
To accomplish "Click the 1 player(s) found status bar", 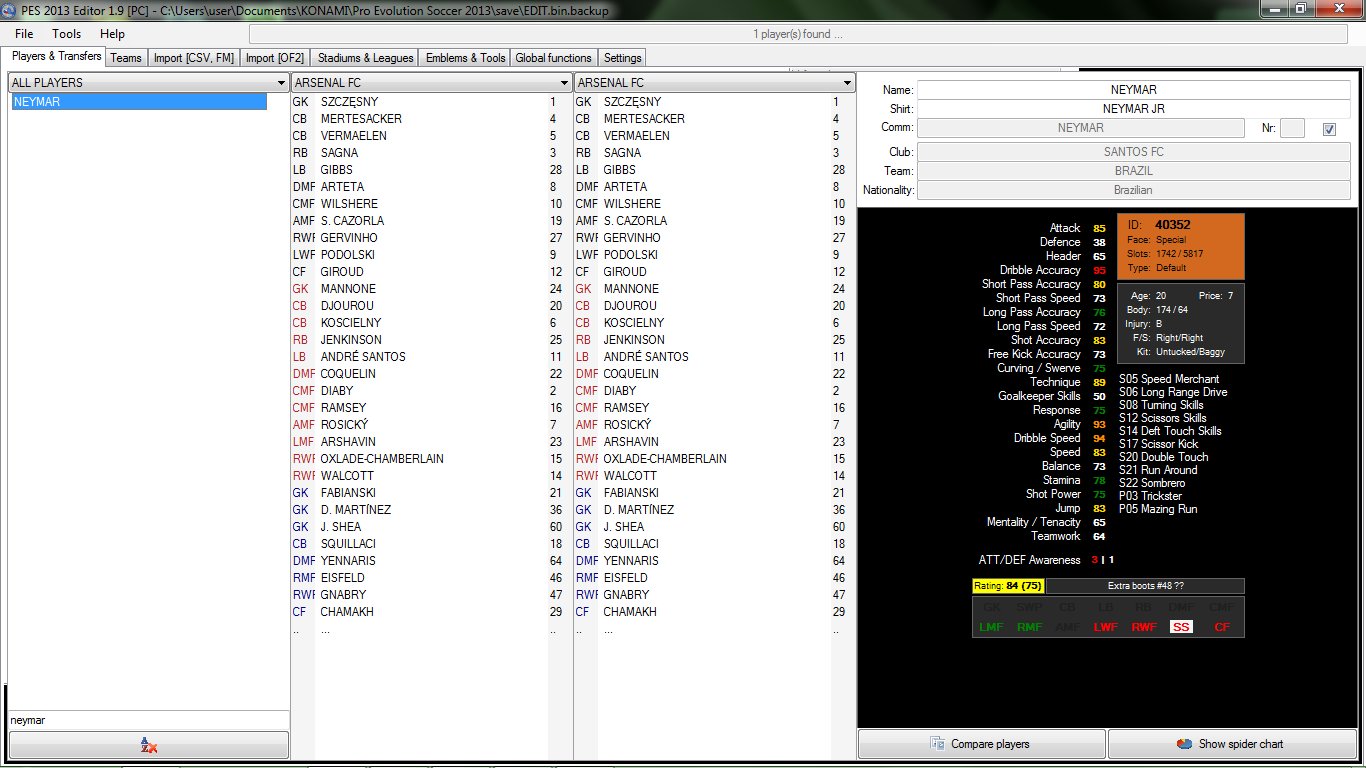I will click(798, 34).
